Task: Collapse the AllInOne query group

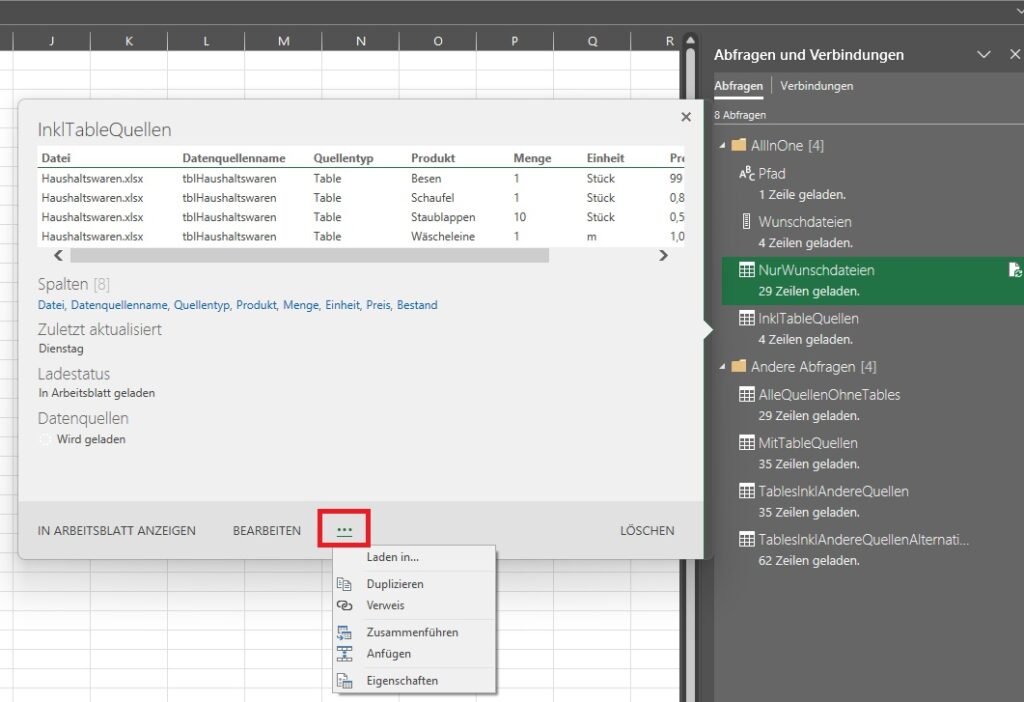Action: [x=722, y=146]
